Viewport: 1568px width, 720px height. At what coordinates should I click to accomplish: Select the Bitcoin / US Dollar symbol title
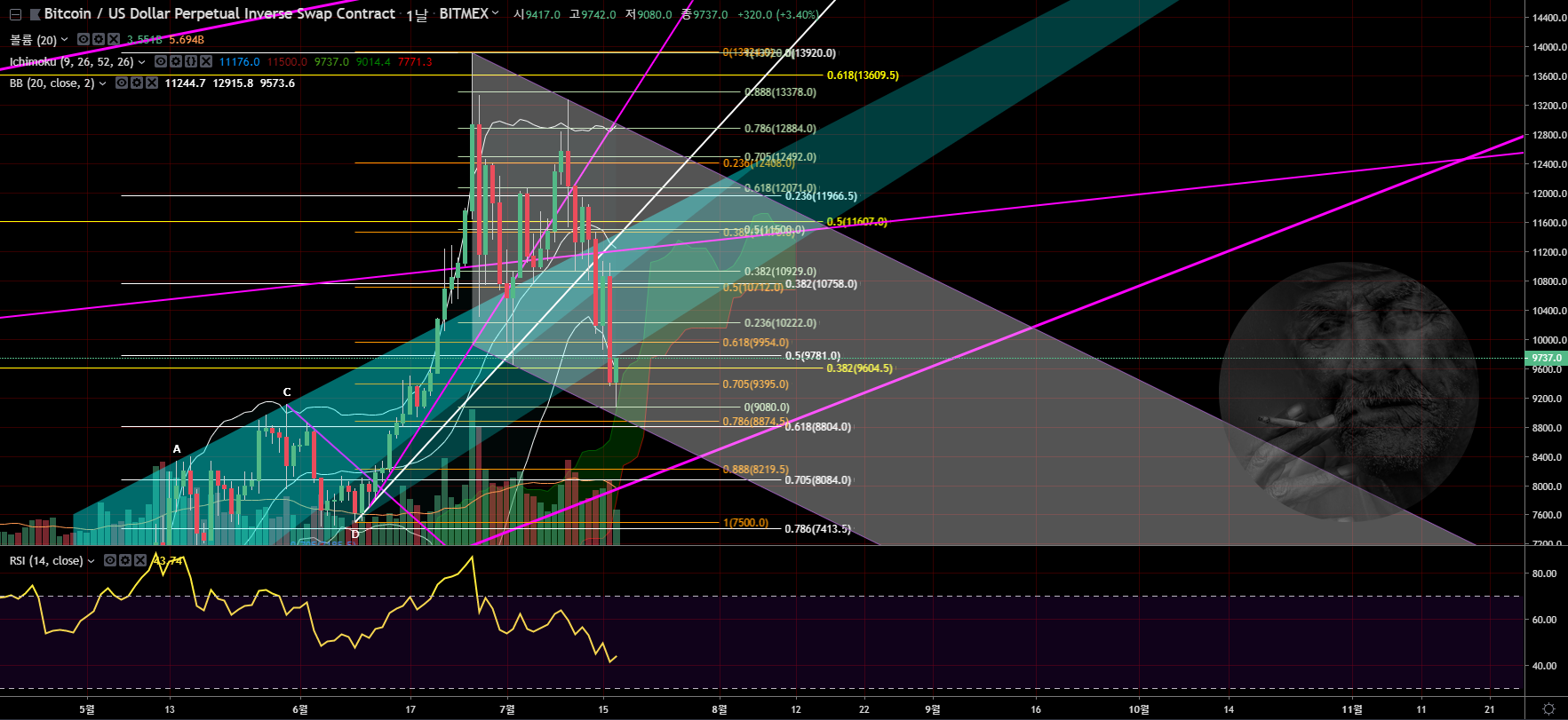219,13
